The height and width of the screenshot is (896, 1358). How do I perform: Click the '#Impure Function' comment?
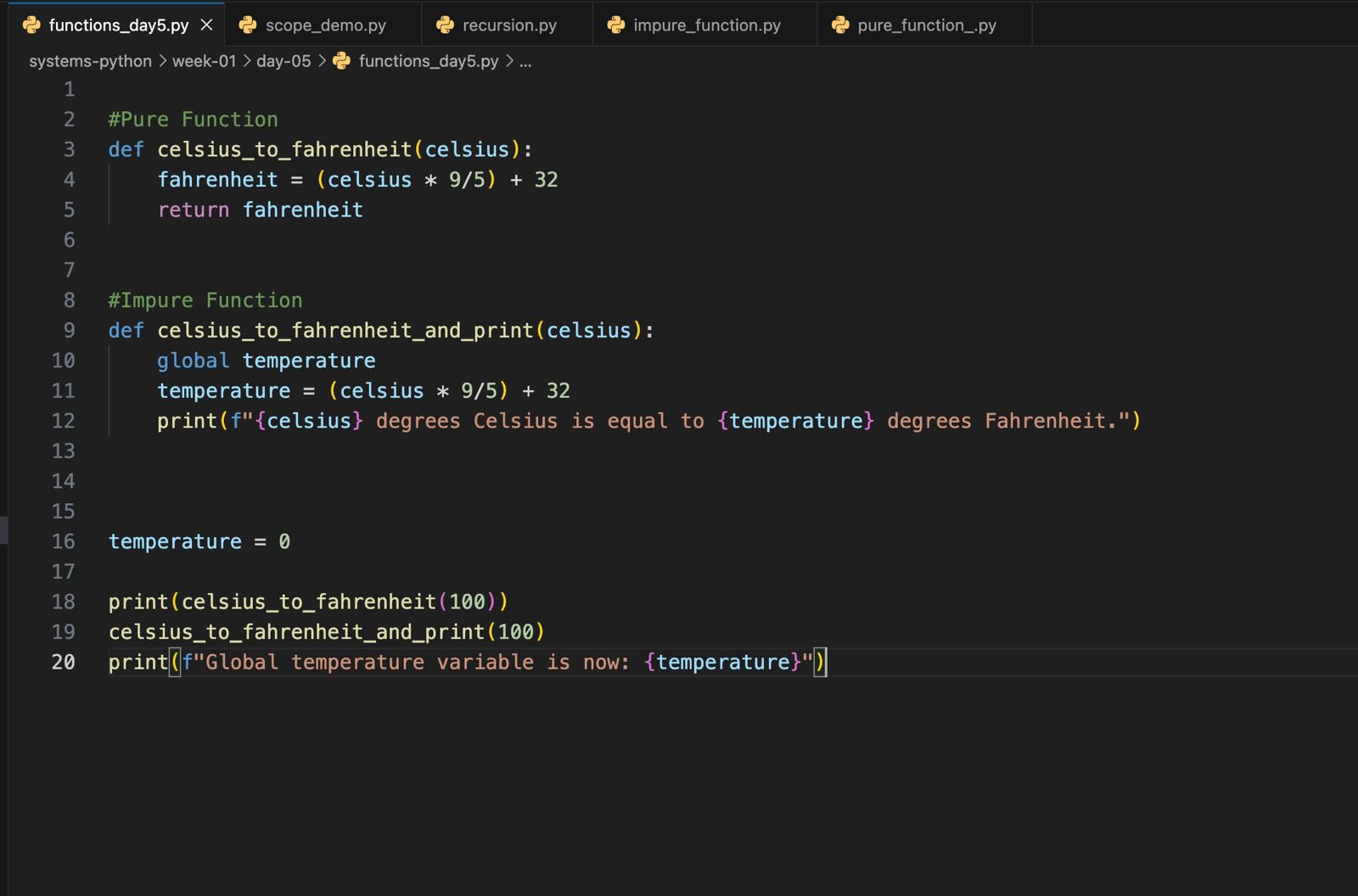point(205,300)
